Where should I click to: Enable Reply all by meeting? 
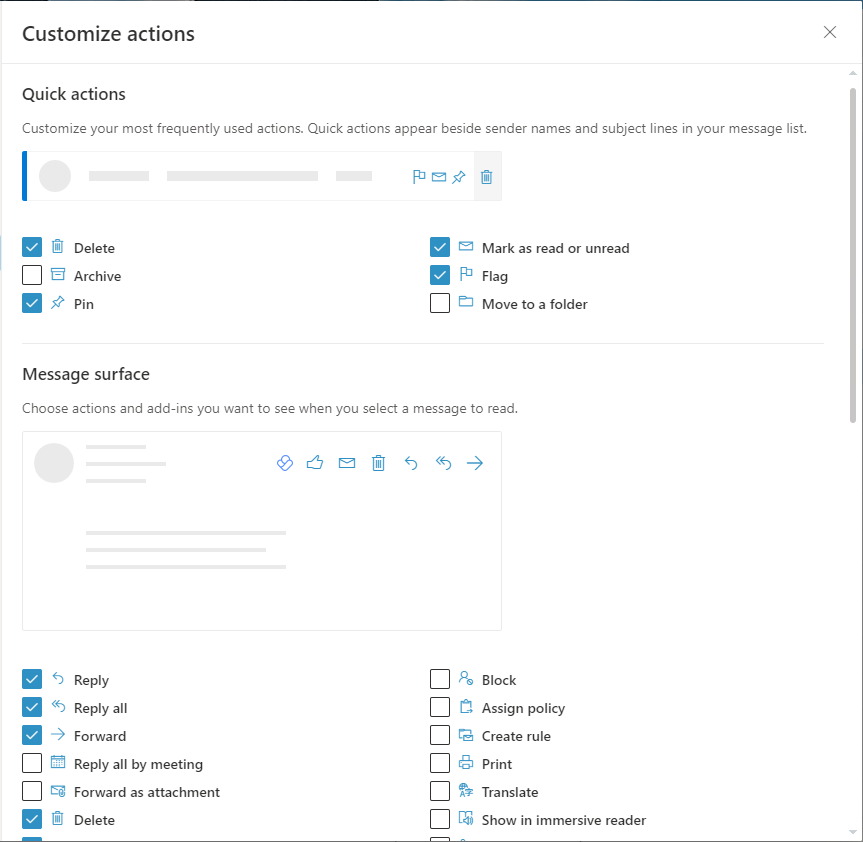(x=31, y=764)
